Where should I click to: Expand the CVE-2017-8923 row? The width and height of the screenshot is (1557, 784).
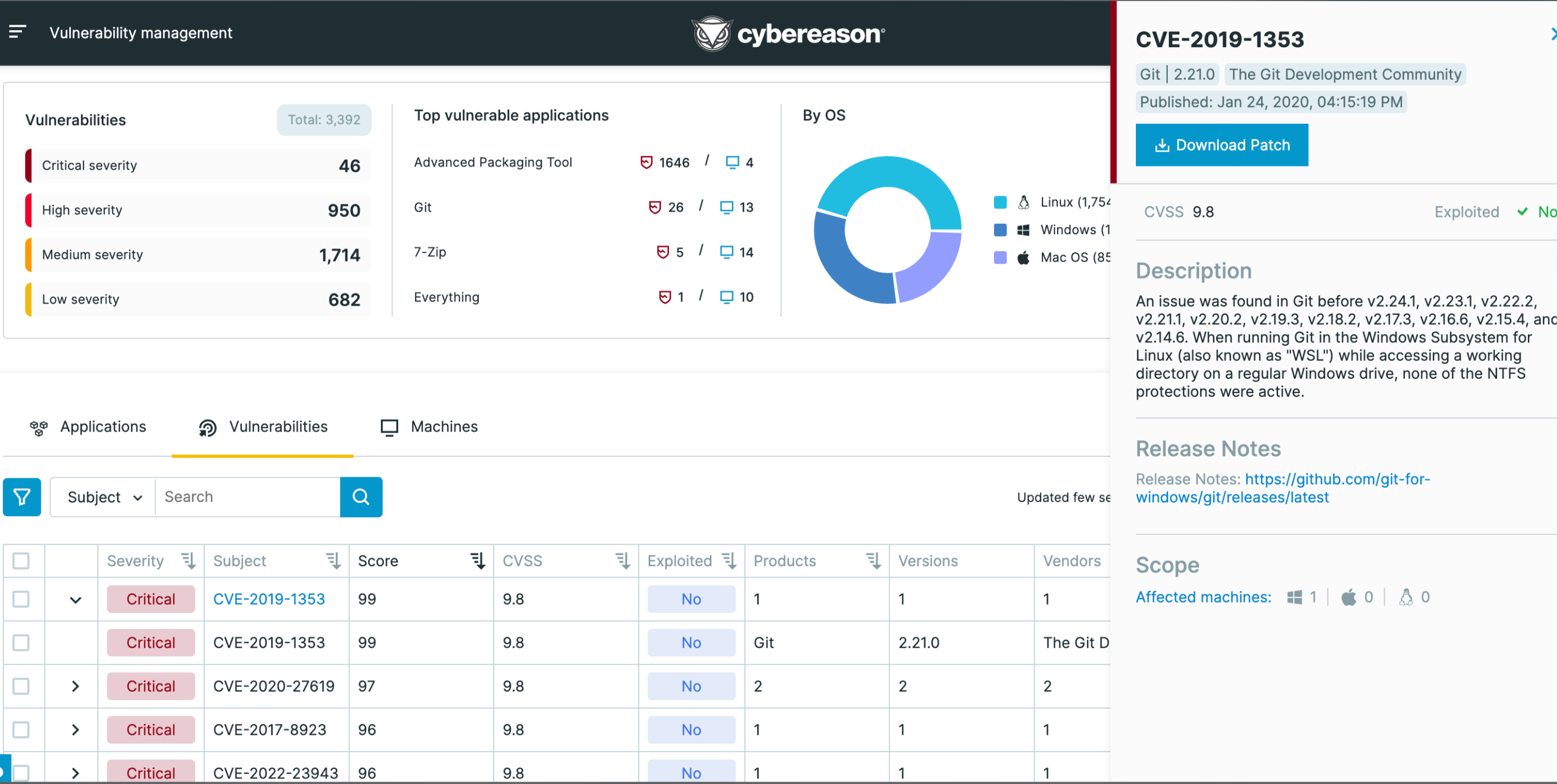(x=75, y=730)
